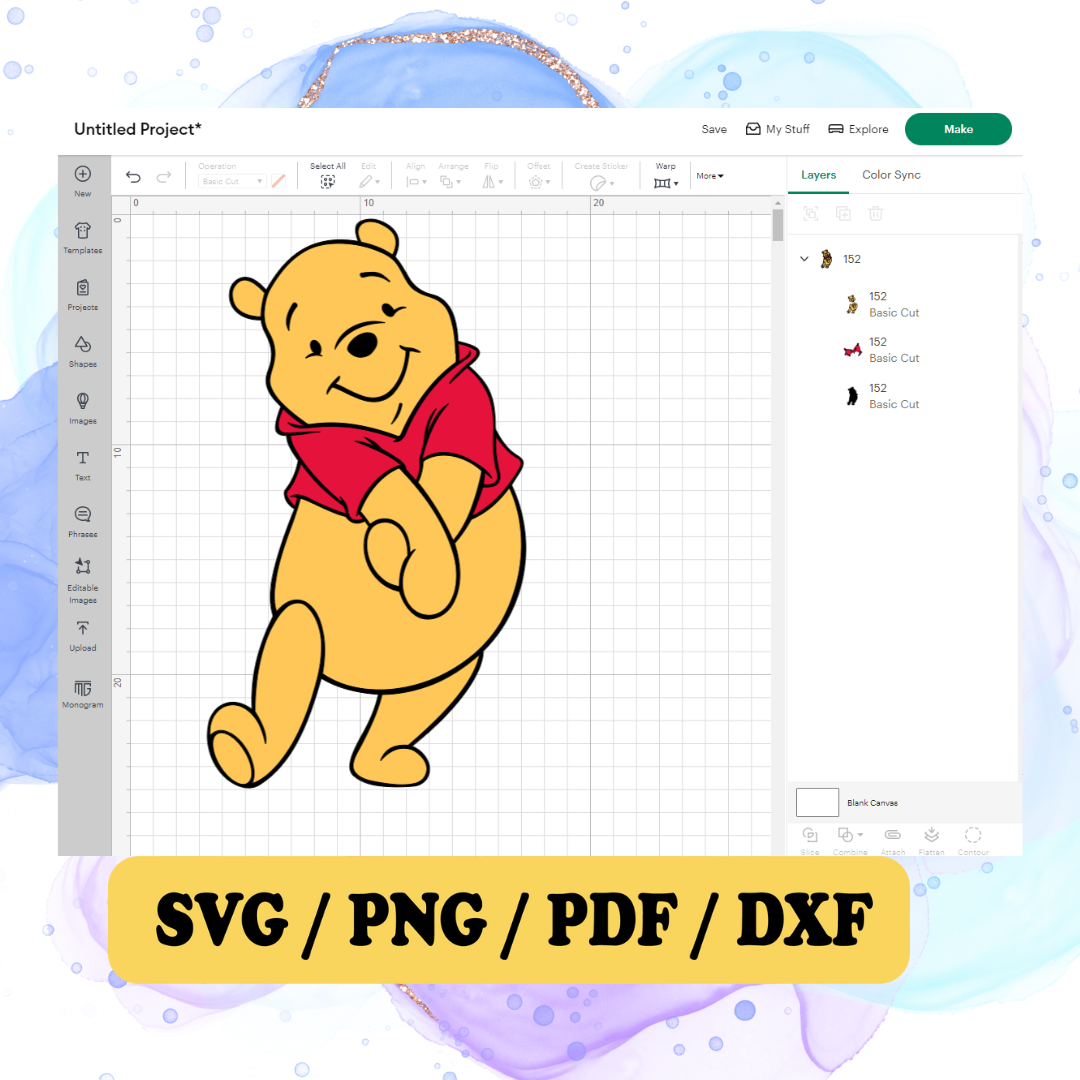
Task: Click the Slice tool
Action: [x=810, y=840]
